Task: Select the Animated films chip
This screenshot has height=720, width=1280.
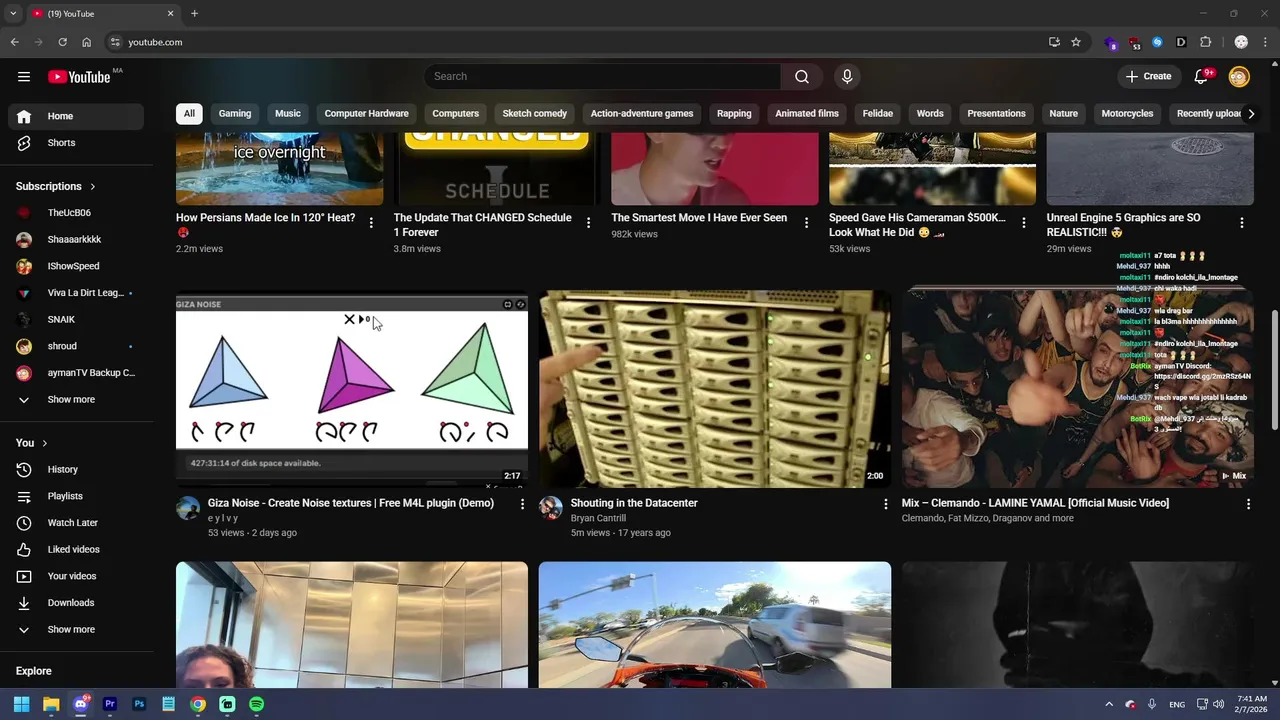Action: pyautogui.click(x=807, y=114)
